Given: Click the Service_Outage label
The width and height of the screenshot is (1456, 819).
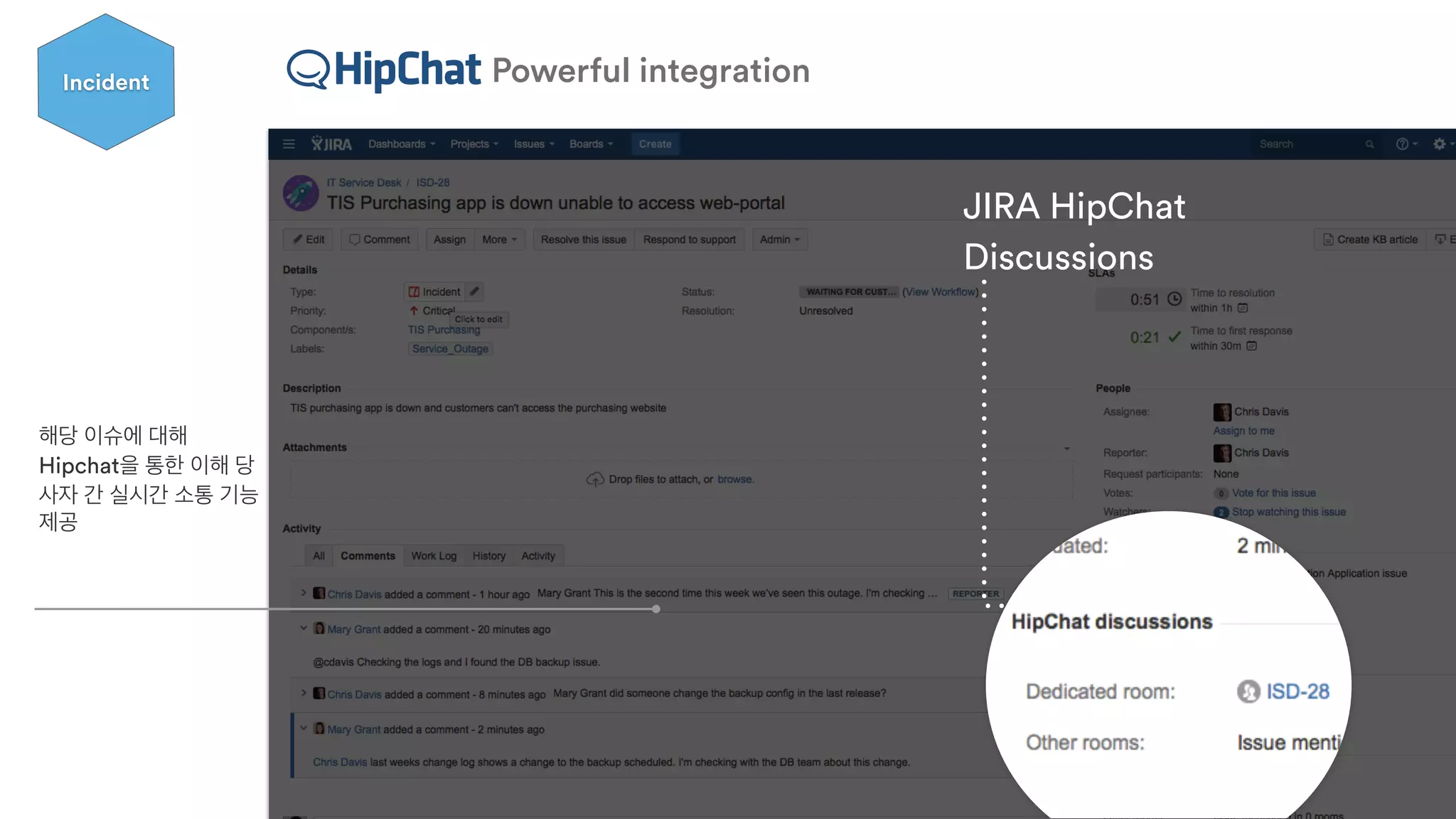Looking at the screenshot, I should pos(450,349).
